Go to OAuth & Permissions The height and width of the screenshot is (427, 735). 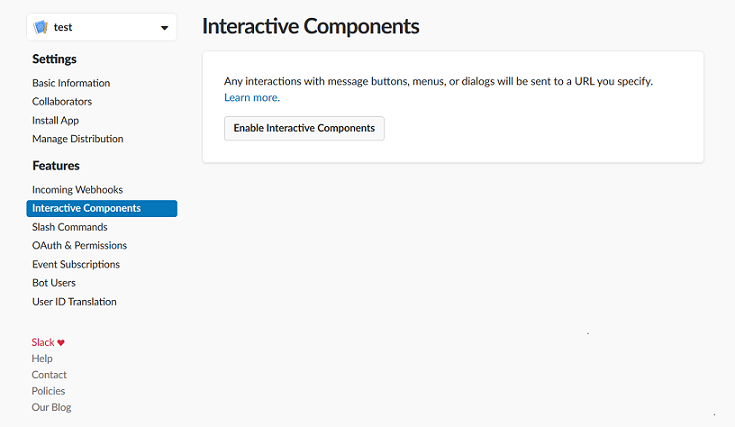point(79,245)
